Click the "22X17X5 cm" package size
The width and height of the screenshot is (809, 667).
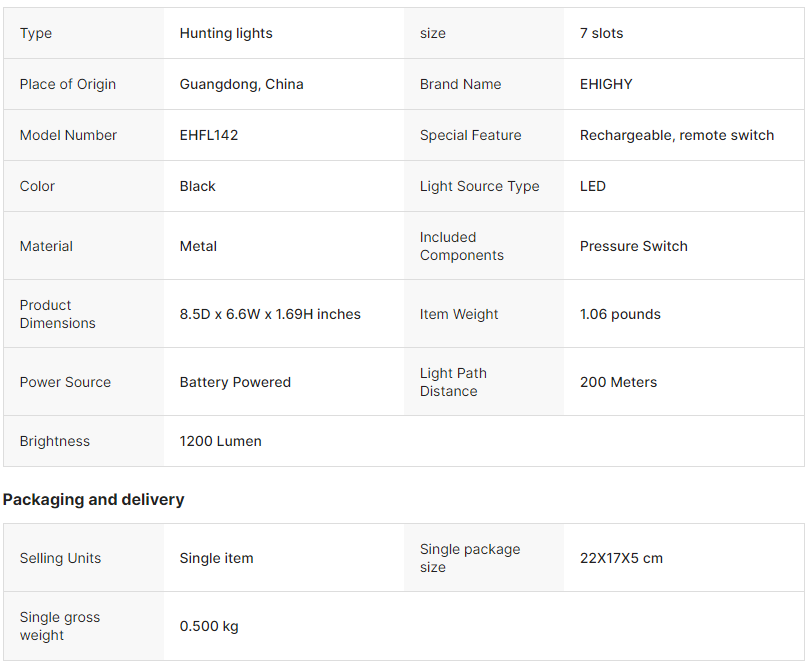[621, 558]
